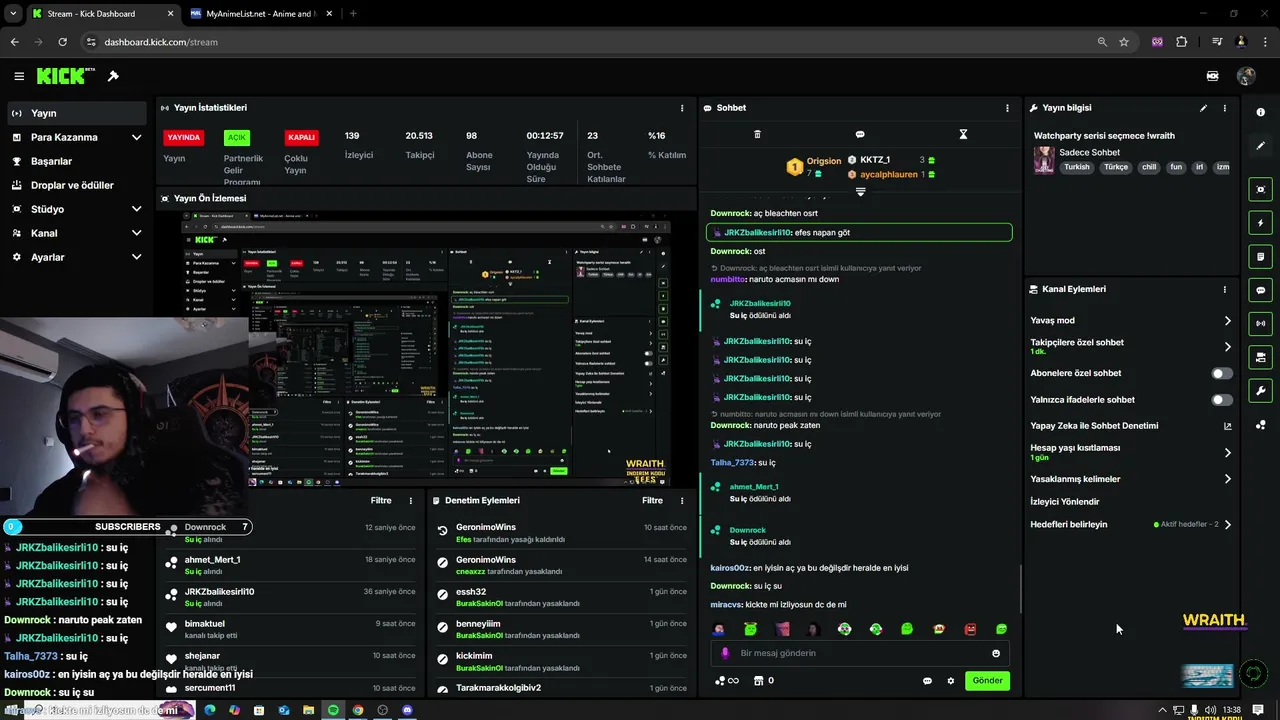Click the wrench icon in the right sidebar
Viewport: 1280px width, 720px height.
pyautogui.click(x=1260, y=391)
